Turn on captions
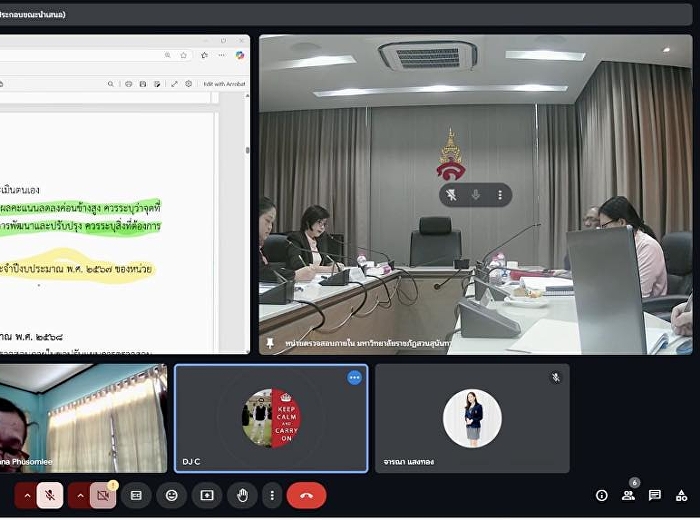The image size is (700, 520). [x=136, y=495]
